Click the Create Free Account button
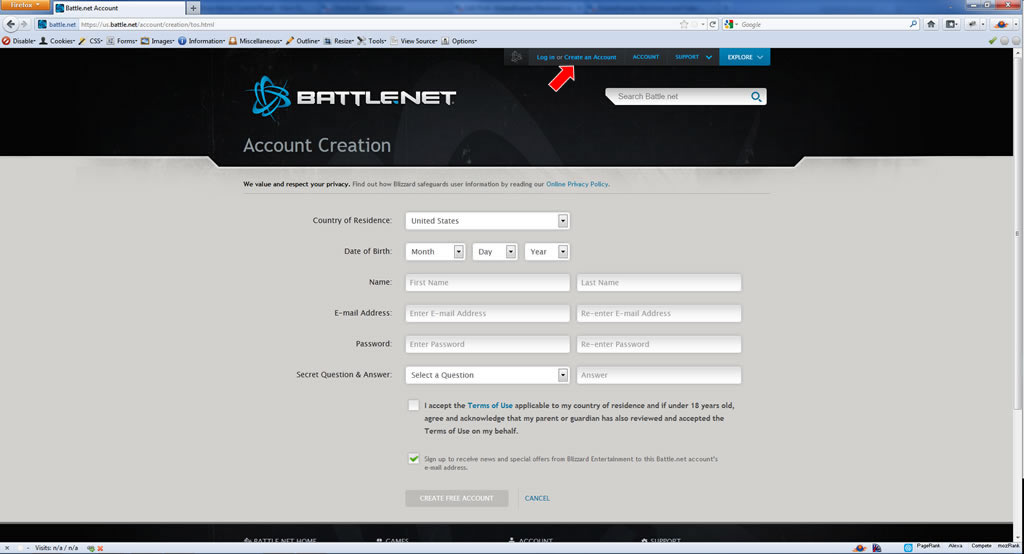 point(456,498)
